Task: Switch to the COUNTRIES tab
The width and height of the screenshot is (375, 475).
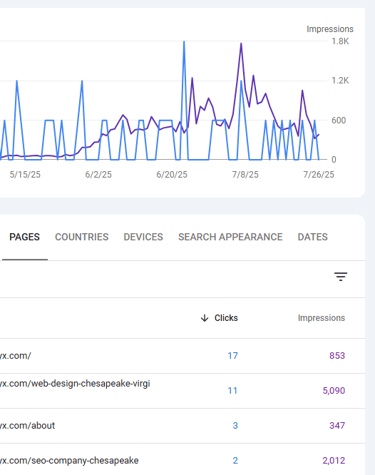Action: pyautogui.click(x=82, y=237)
